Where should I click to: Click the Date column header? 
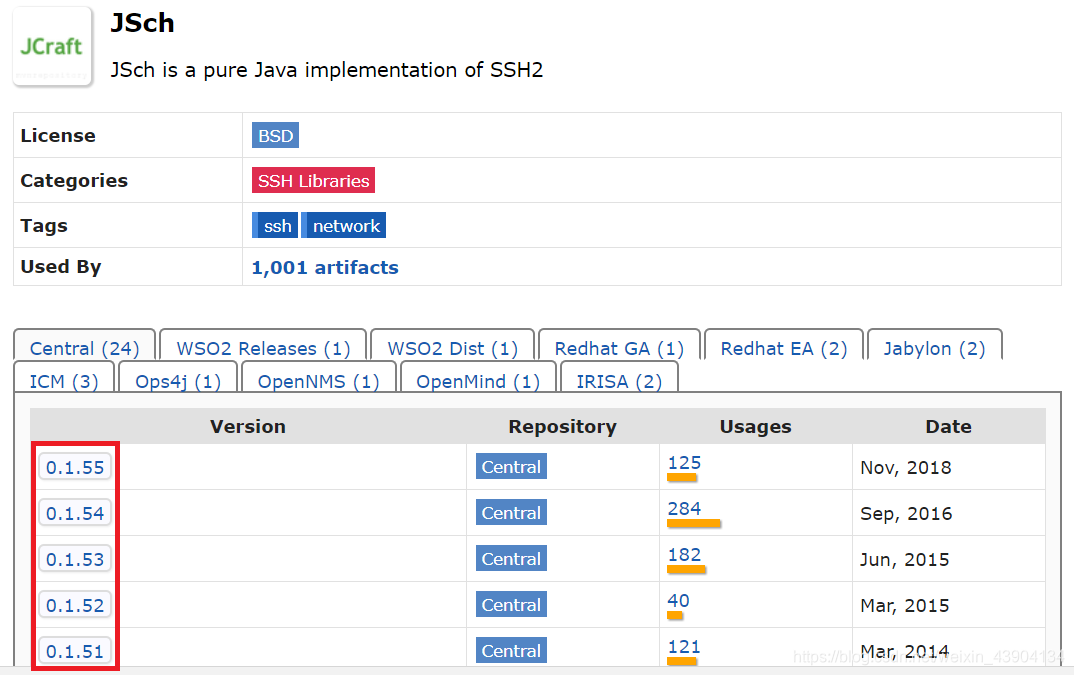click(949, 426)
